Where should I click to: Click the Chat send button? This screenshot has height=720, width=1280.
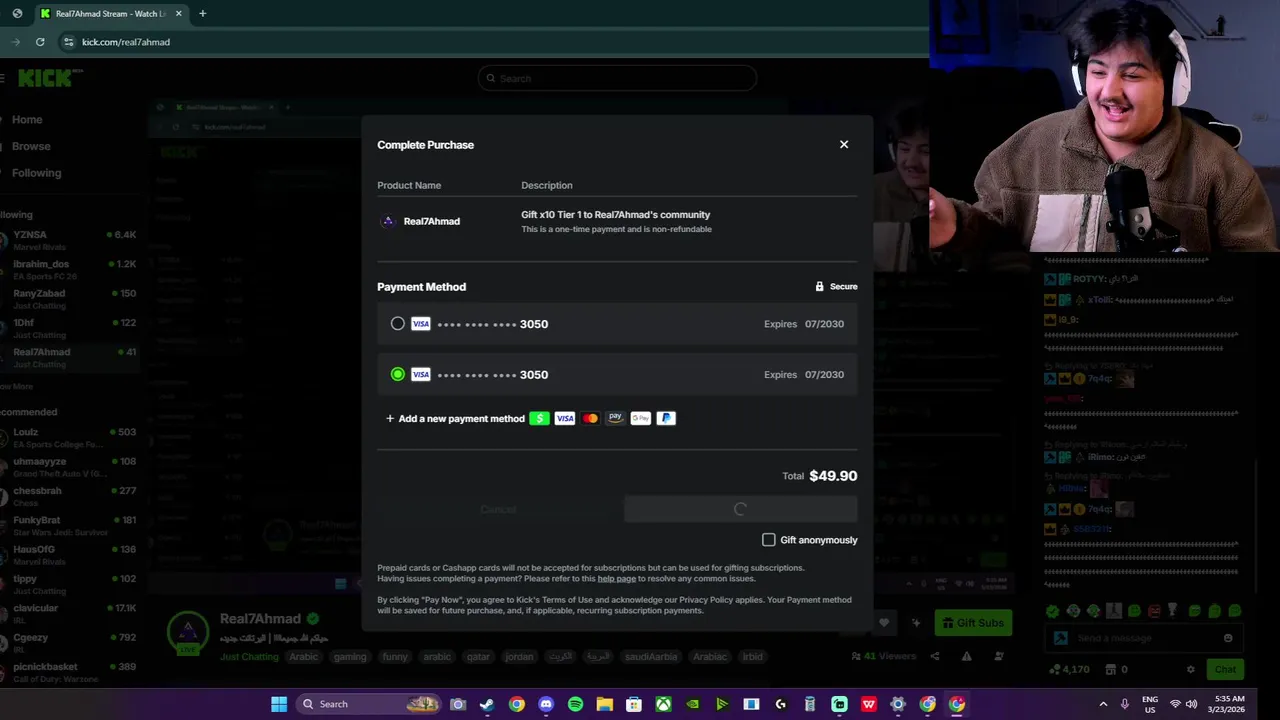tap(1225, 670)
